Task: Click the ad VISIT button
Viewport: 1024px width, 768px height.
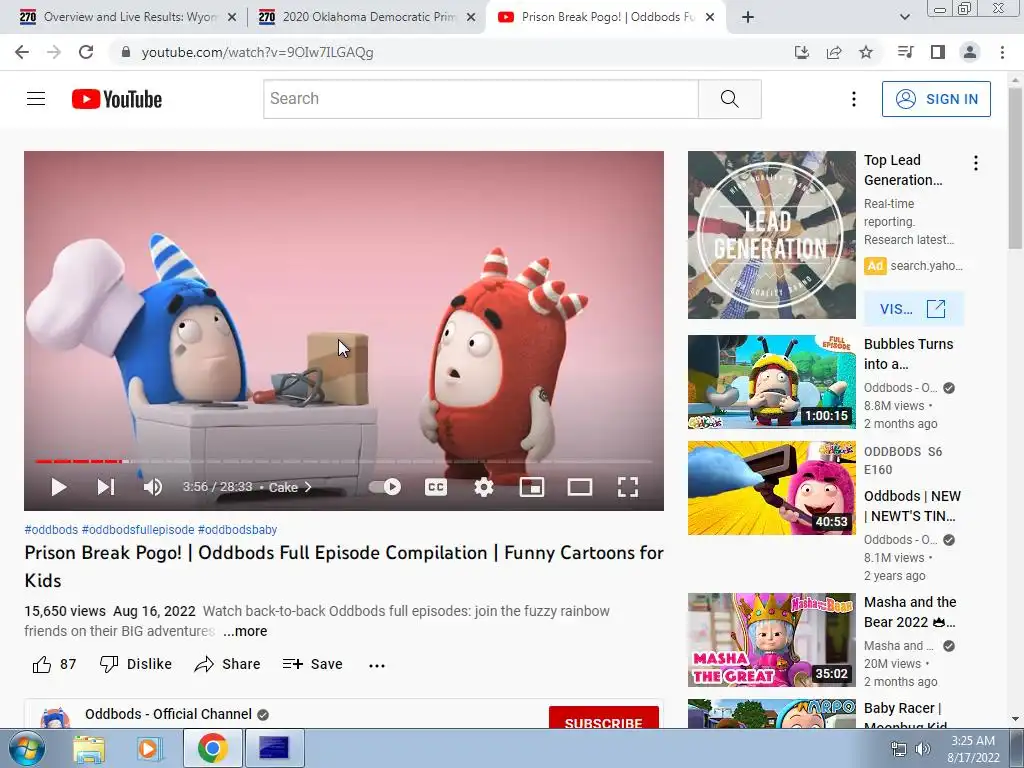Action: click(913, 308)
